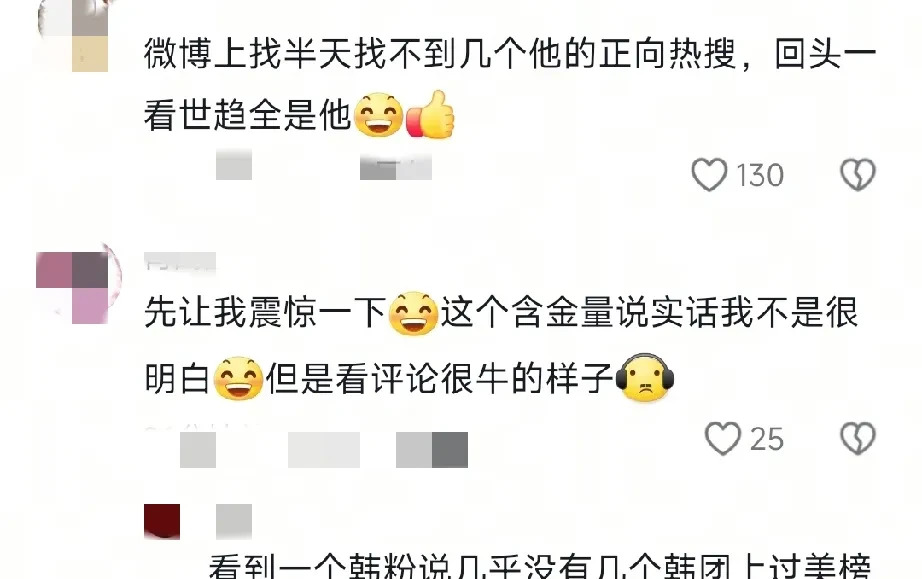
Task: Like the comment showing 130 likes
Action: 709,175
